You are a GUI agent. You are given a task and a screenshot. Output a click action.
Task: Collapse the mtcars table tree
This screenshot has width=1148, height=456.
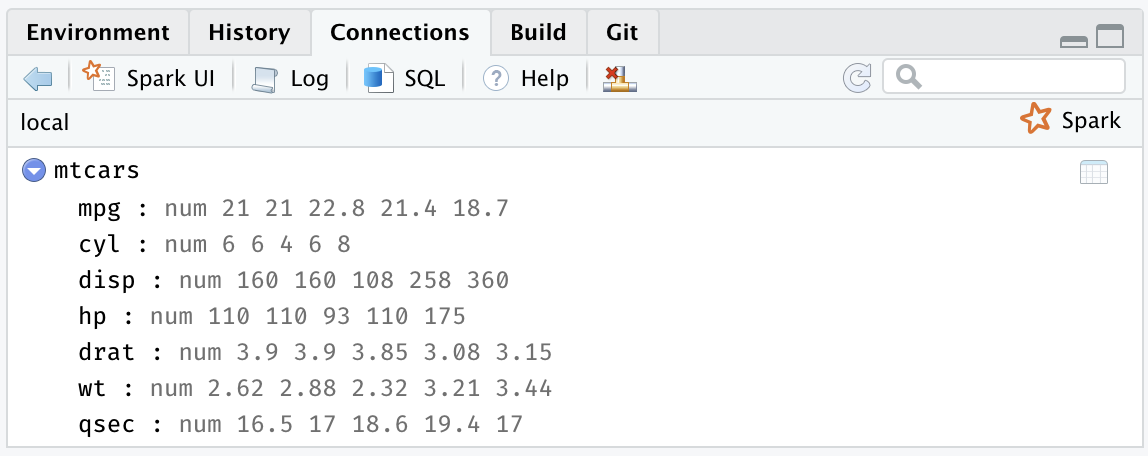tap(34, 171)
